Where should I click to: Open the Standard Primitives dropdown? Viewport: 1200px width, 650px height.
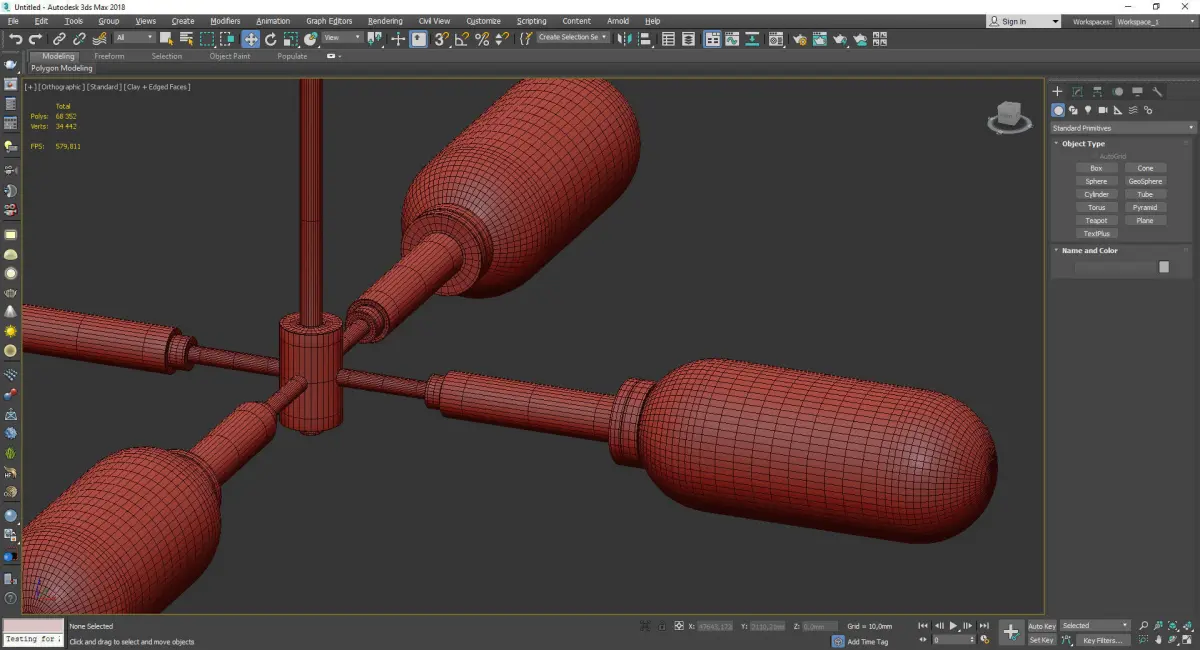click(1122, 128)
